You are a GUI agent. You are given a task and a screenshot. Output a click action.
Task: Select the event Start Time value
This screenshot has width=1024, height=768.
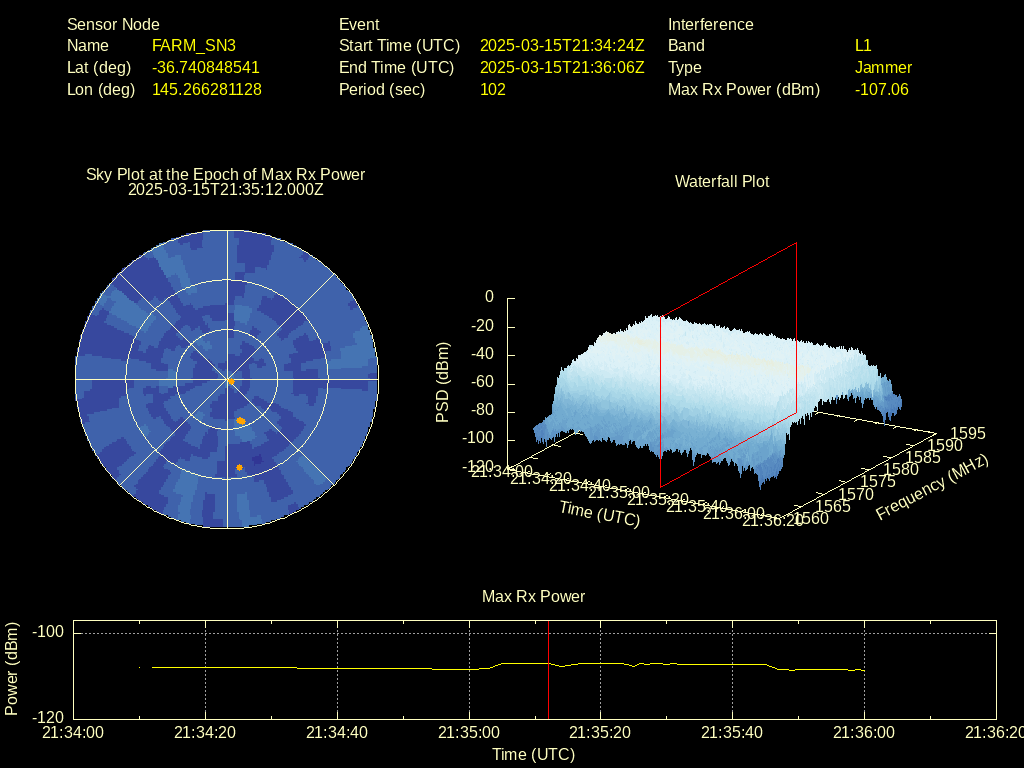coord(562,45)
